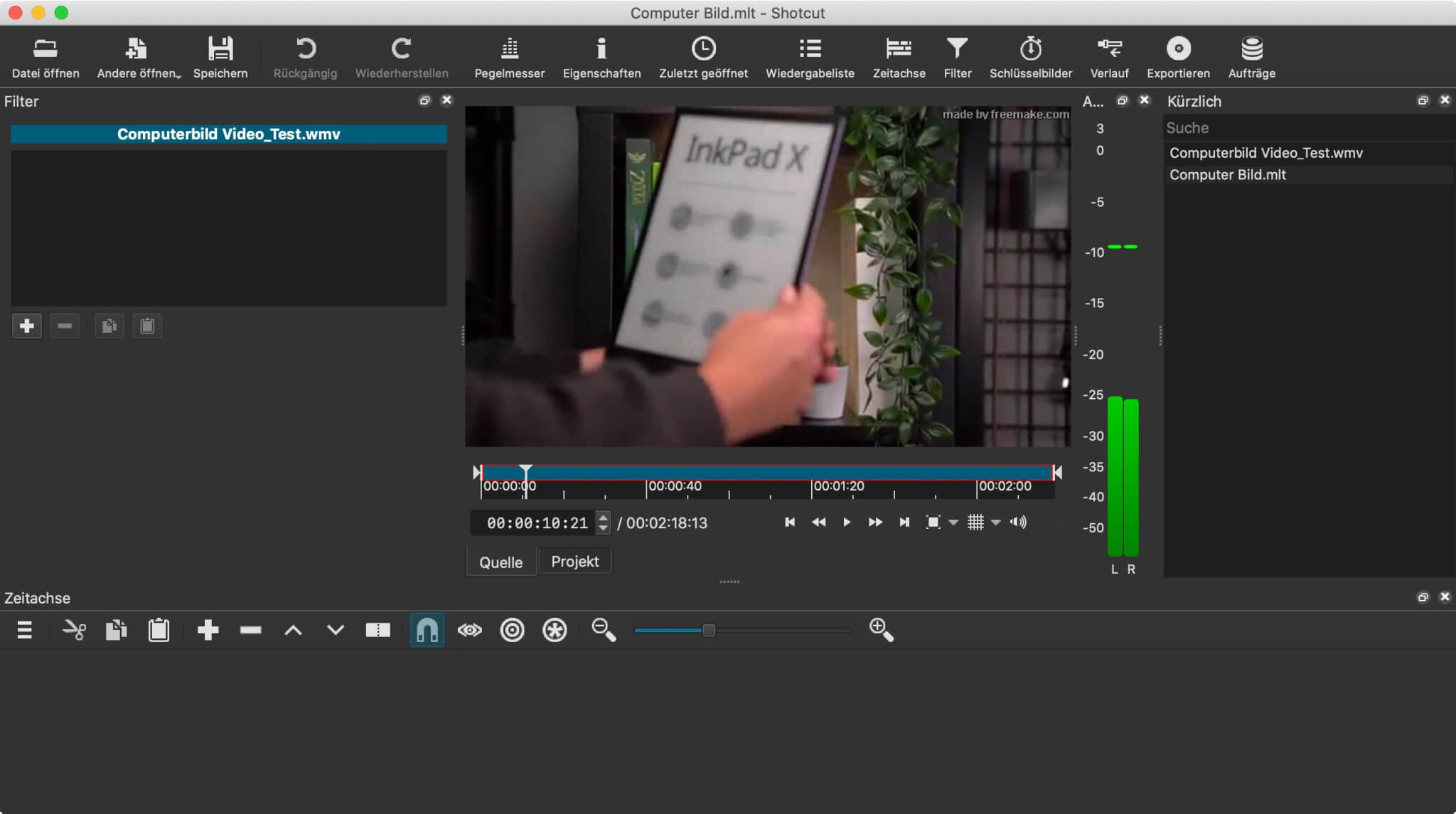Viewport: 1456px width, 814px height.
Task: Show the Wiedergabeliste playlist panel
Action: pos(809,57)
